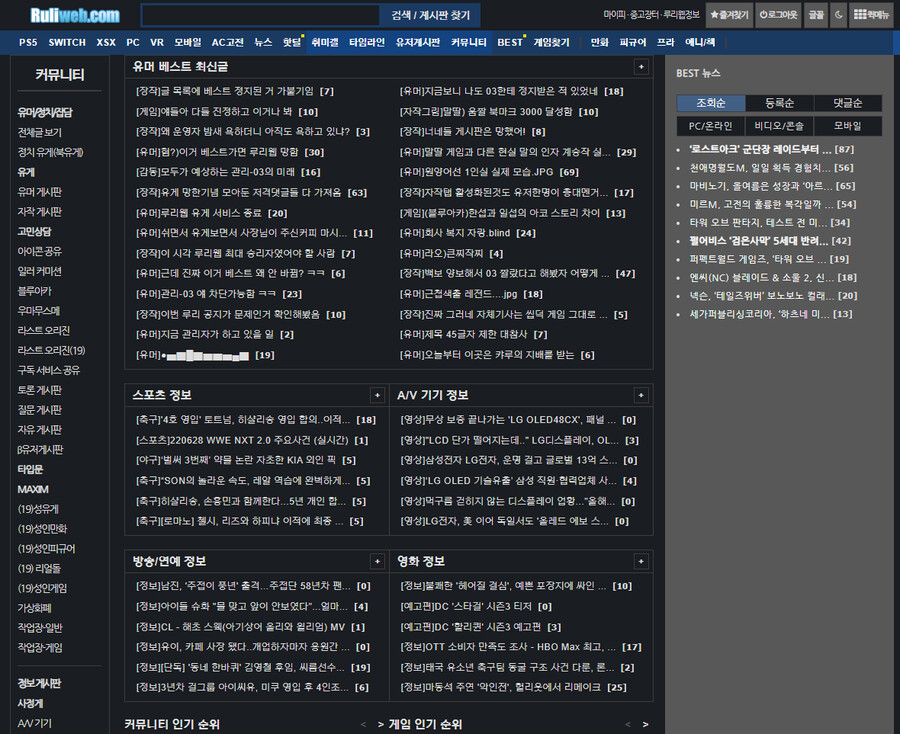Open favorites star button 즐겨찾기

click(x=729, y=15)
